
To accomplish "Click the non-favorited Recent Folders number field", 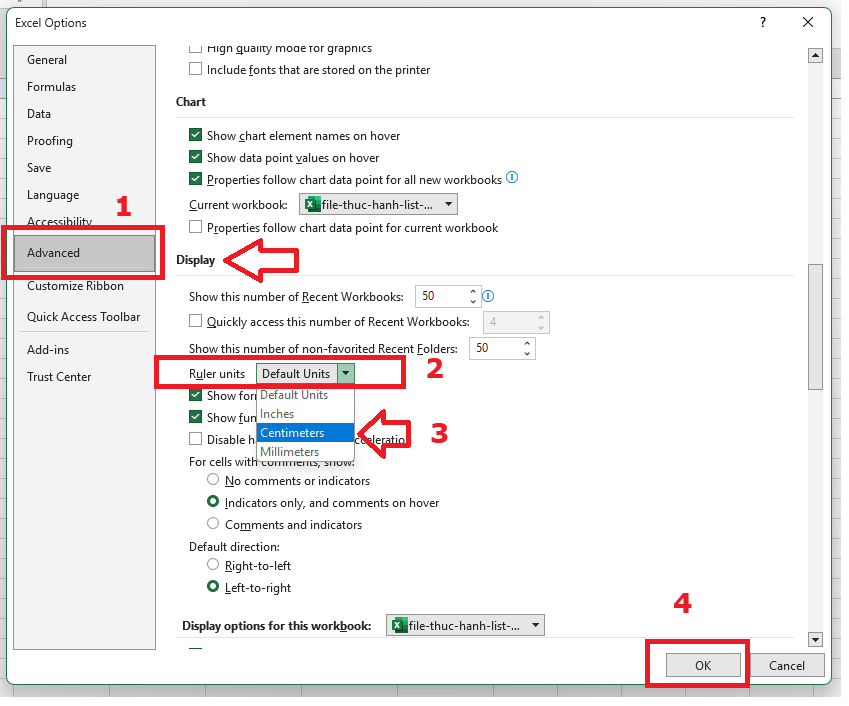I will [x=497, y=349].
